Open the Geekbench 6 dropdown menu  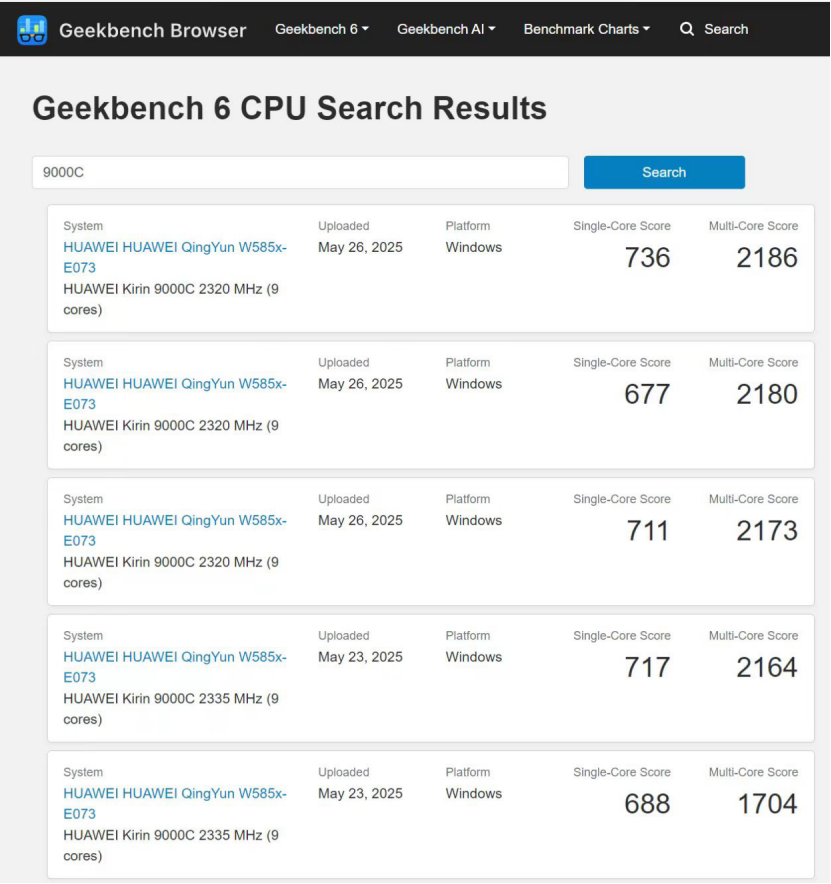tap(321, 29)
